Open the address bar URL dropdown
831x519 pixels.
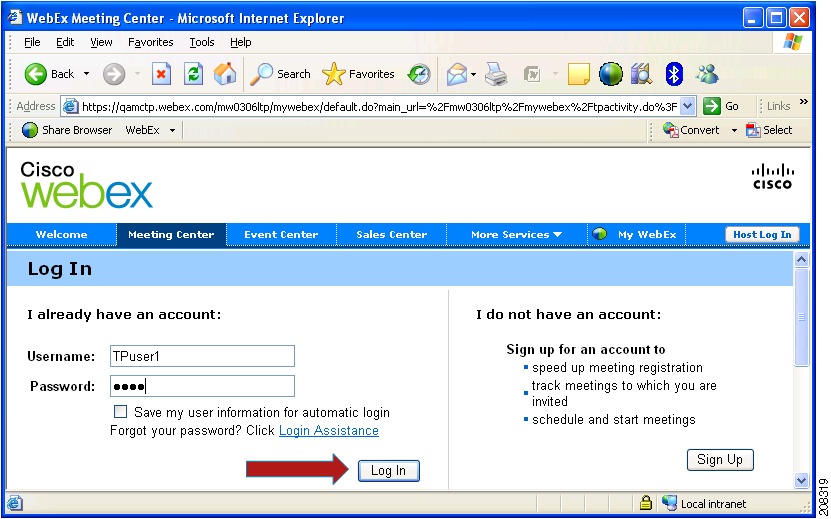687,107
